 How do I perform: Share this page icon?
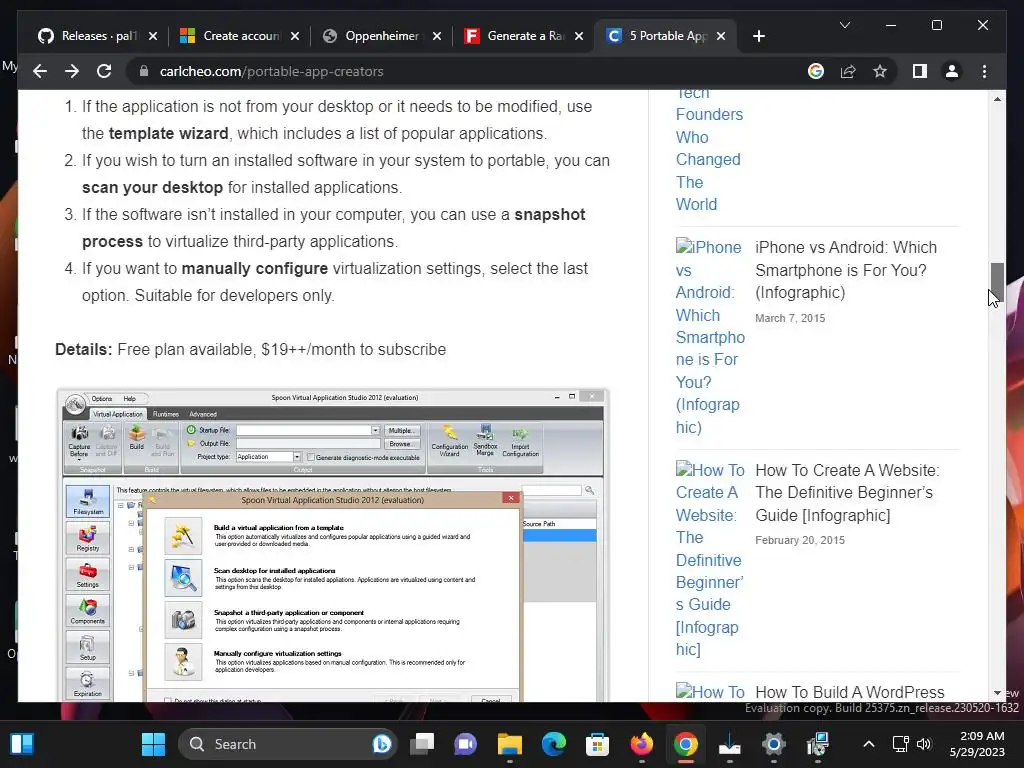(x=848, y=71)
